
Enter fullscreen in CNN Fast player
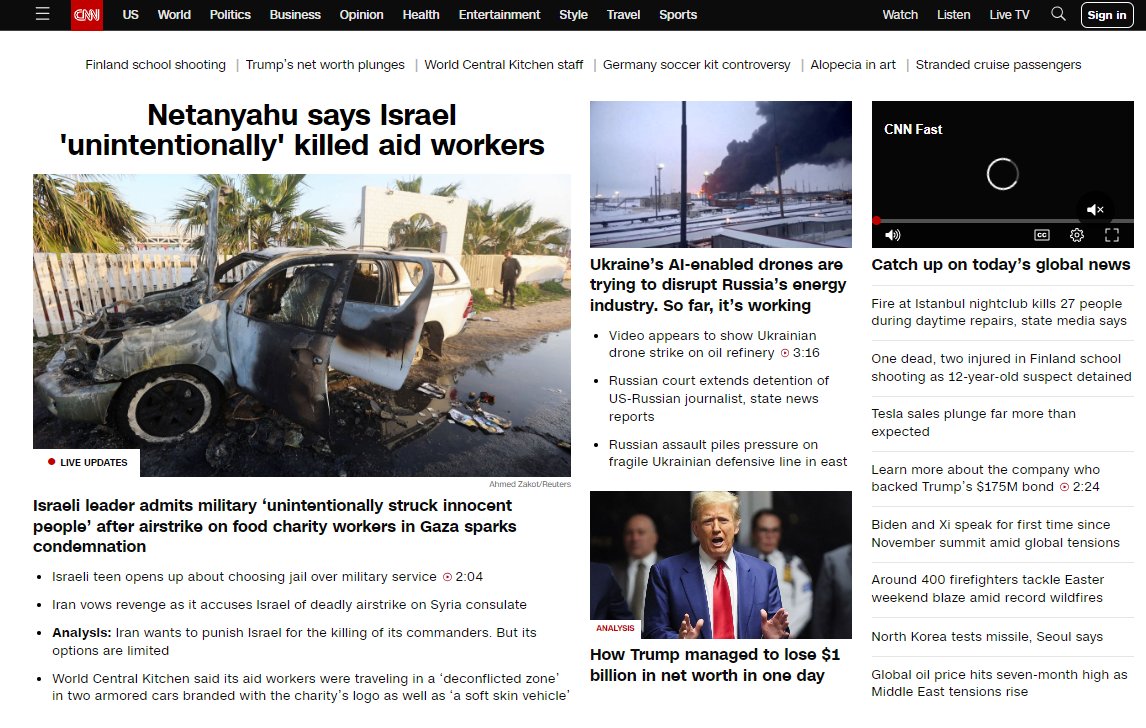[1112, 235]
